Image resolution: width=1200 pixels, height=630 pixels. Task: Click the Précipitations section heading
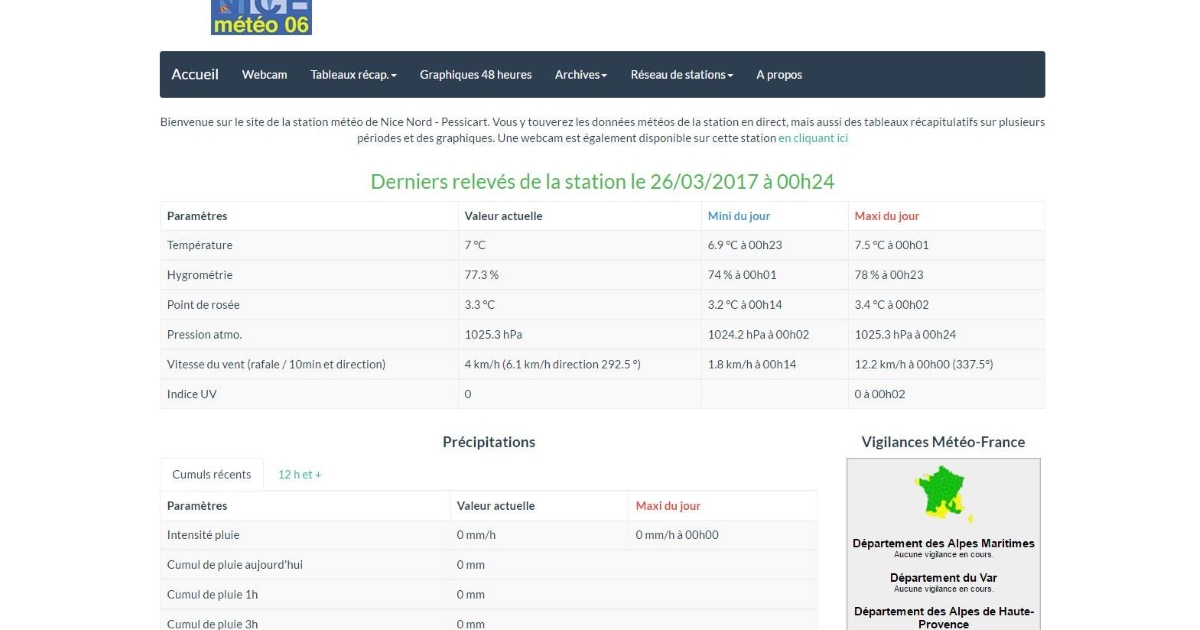tap(489, 442)
